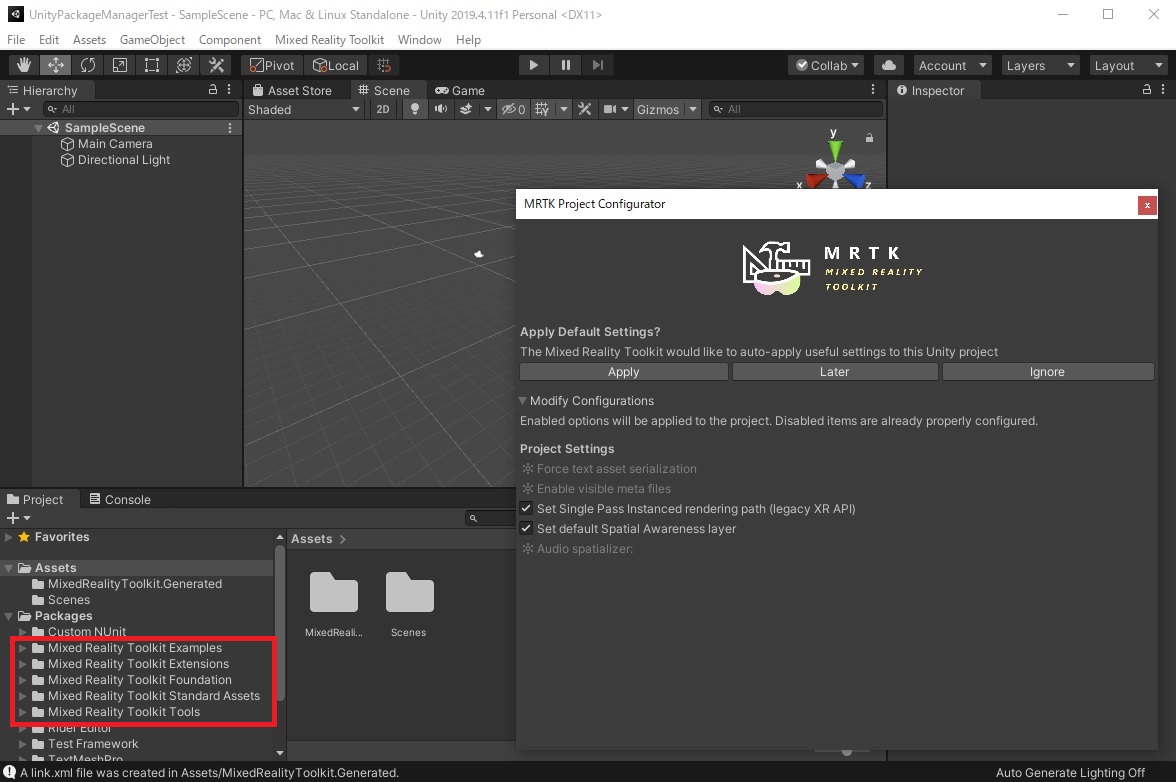1176x782 pixels.
Task: Select Main Camera in Hierarchy
Action: click(x=115, y=144)
